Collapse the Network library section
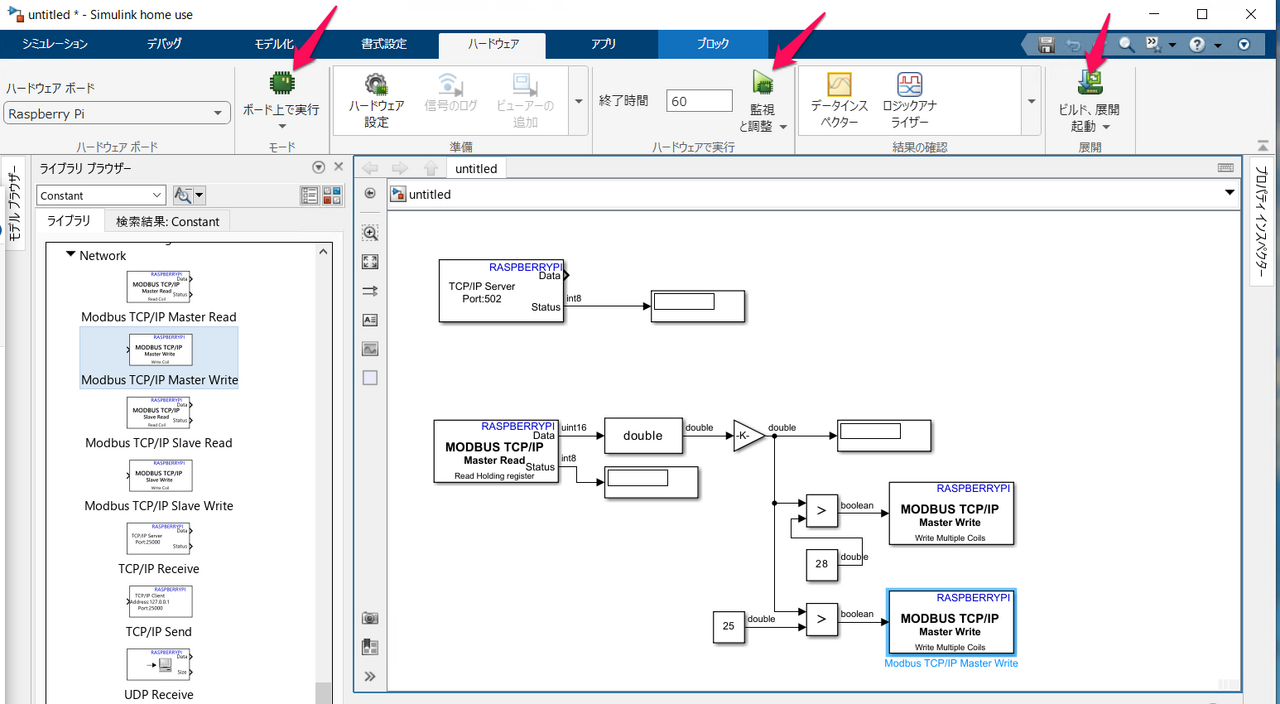Viewport: 1280px width, 704px height. [71, 255]
